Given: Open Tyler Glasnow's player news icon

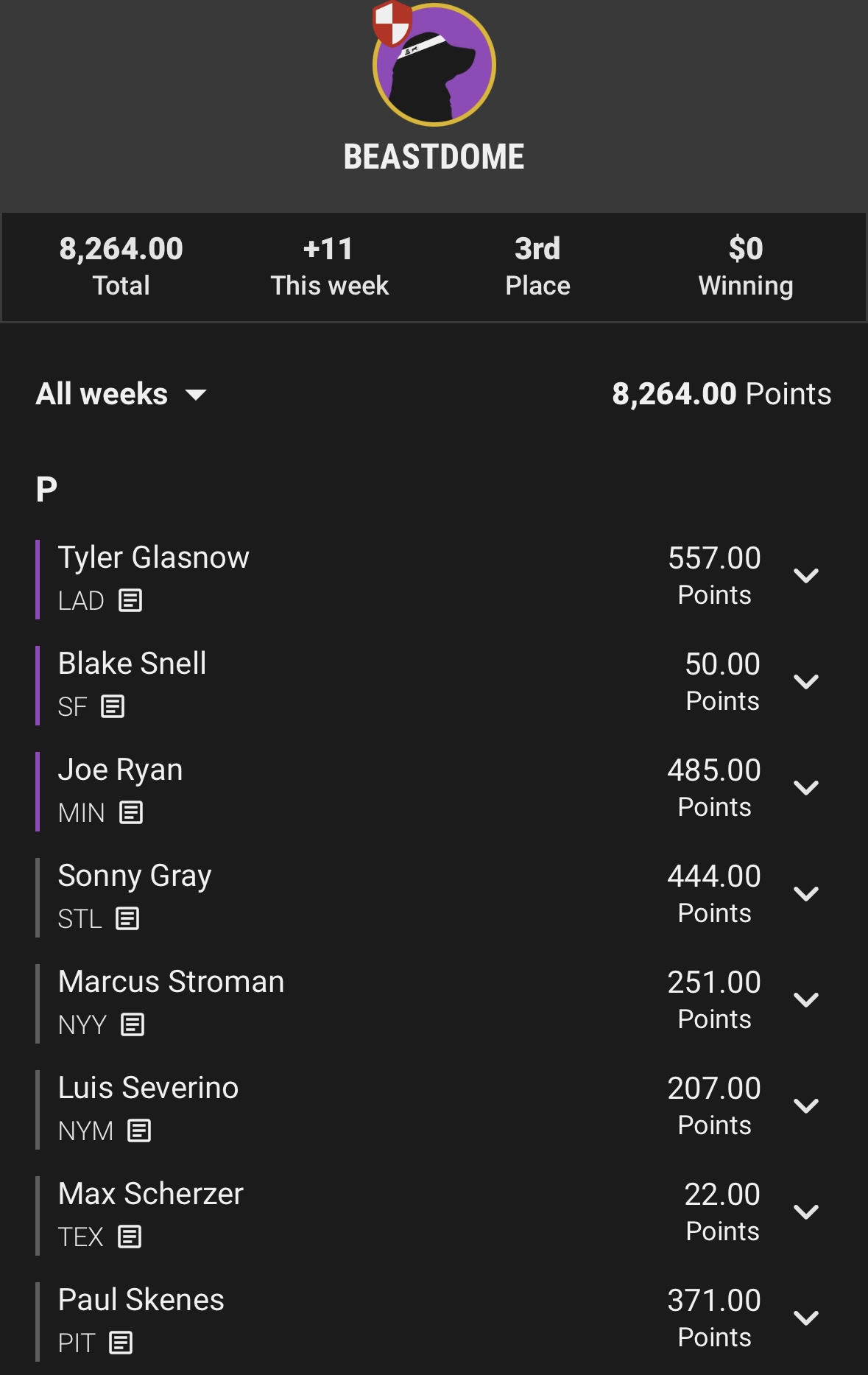Looking at the screenshot, I should pos(130,601).
